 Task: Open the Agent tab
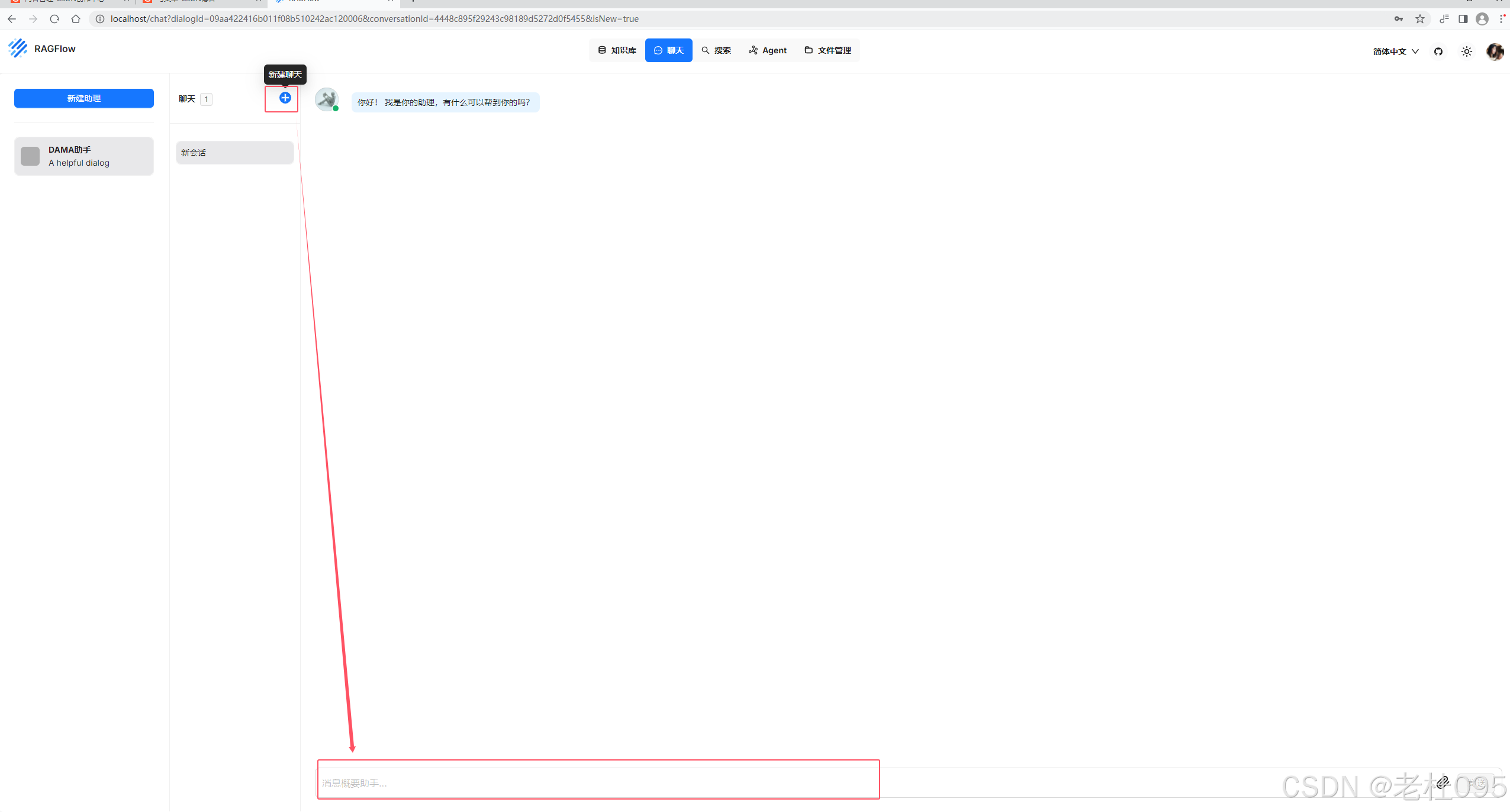(x=768, y=50)
